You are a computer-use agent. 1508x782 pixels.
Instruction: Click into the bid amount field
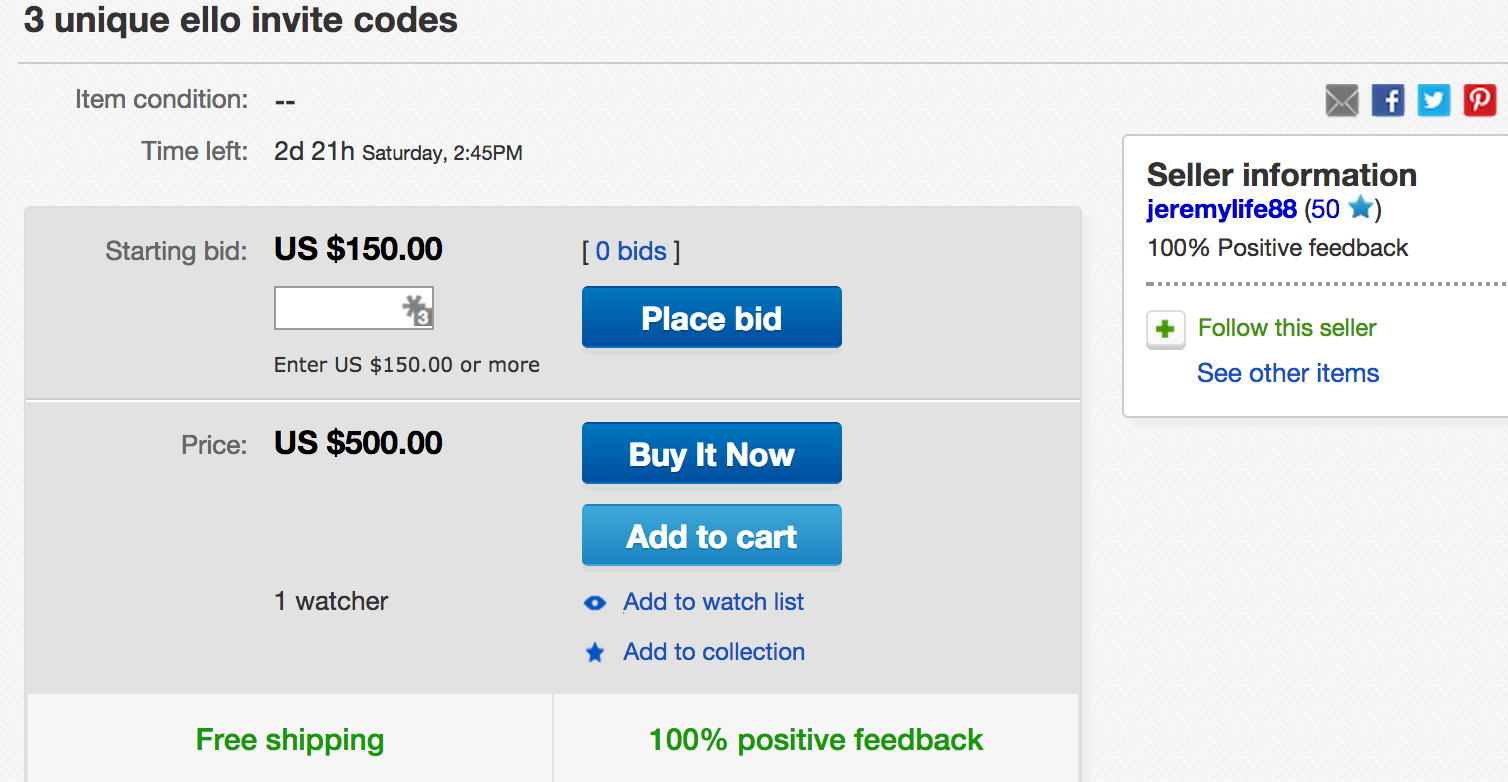(336, 309)
